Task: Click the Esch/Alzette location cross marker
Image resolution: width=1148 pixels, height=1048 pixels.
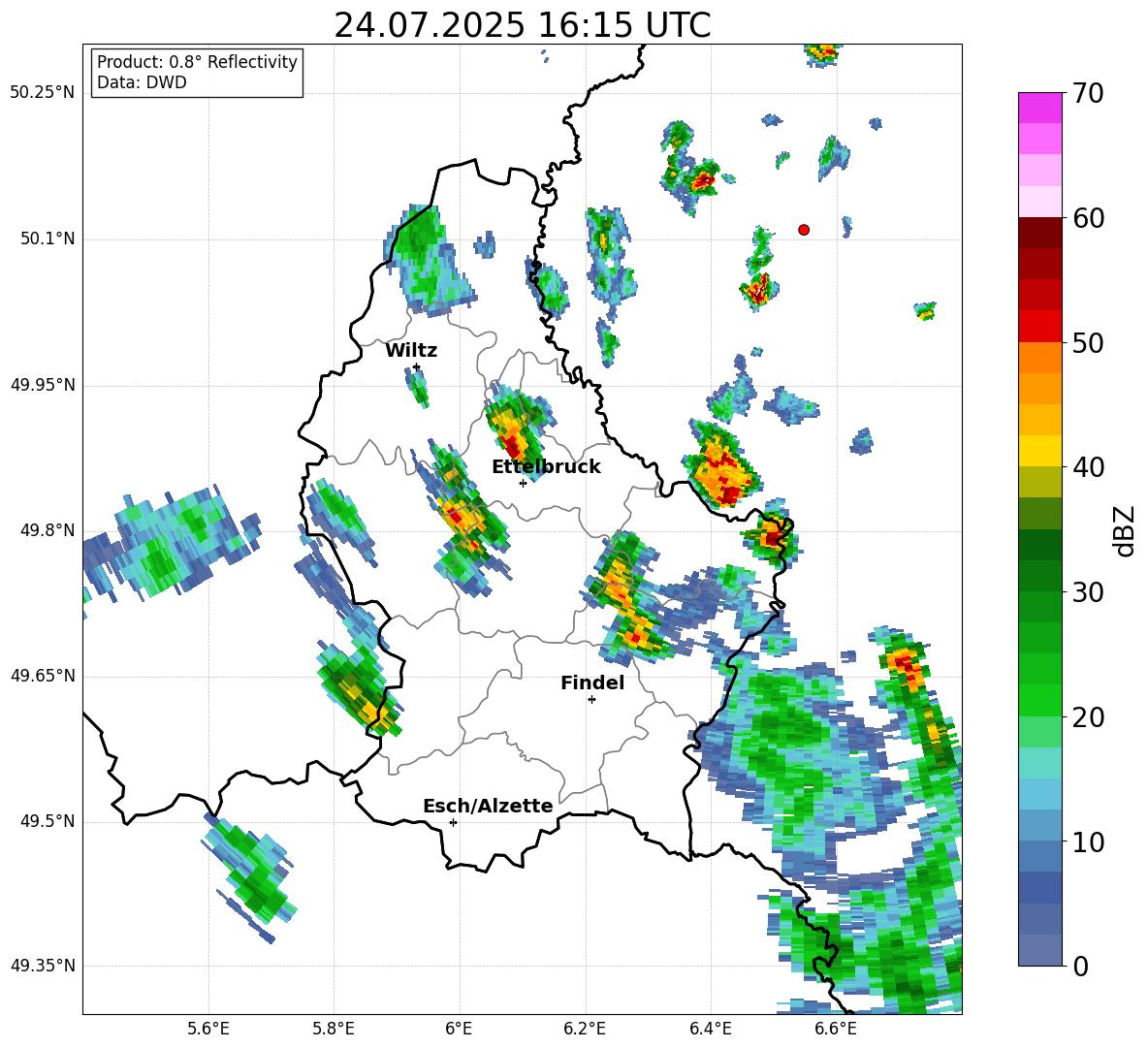Action: tap(453, 822)
